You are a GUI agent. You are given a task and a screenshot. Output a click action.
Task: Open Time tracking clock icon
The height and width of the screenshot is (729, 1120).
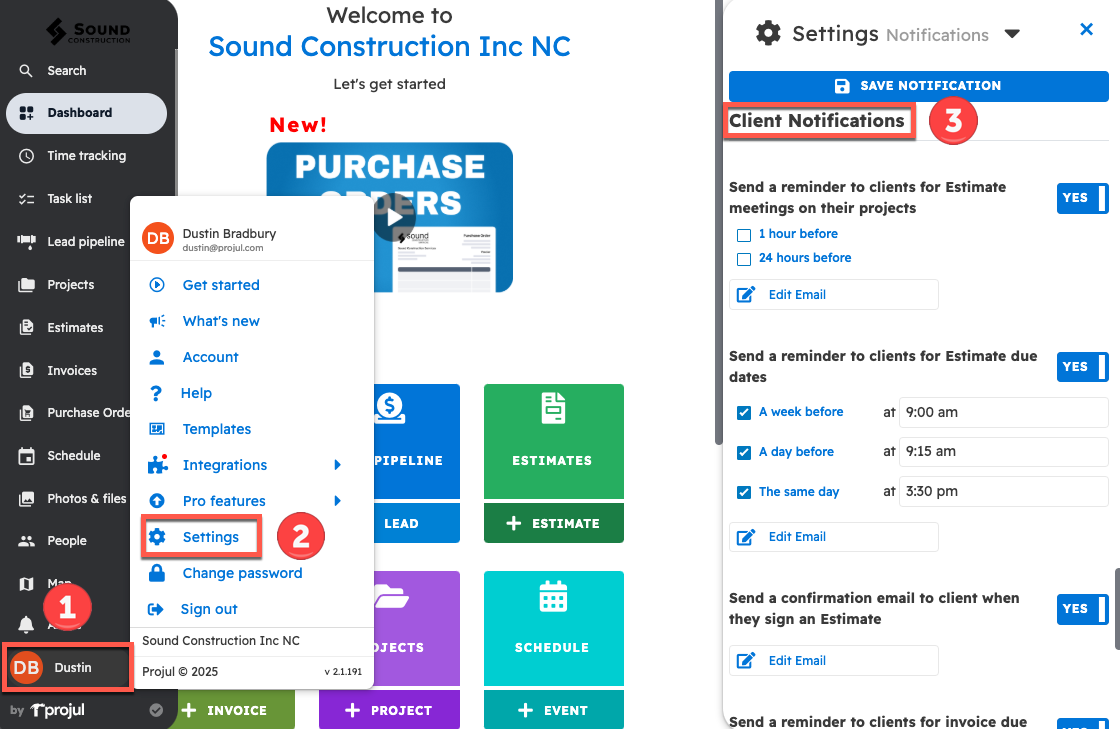click(26, 156)
